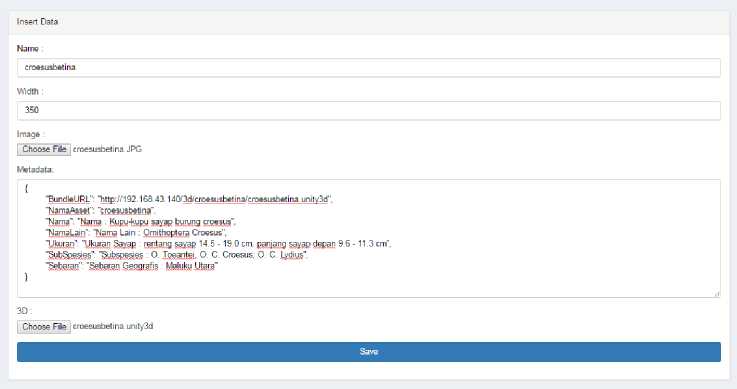Choose File for the Image upload

click(44, 149)
